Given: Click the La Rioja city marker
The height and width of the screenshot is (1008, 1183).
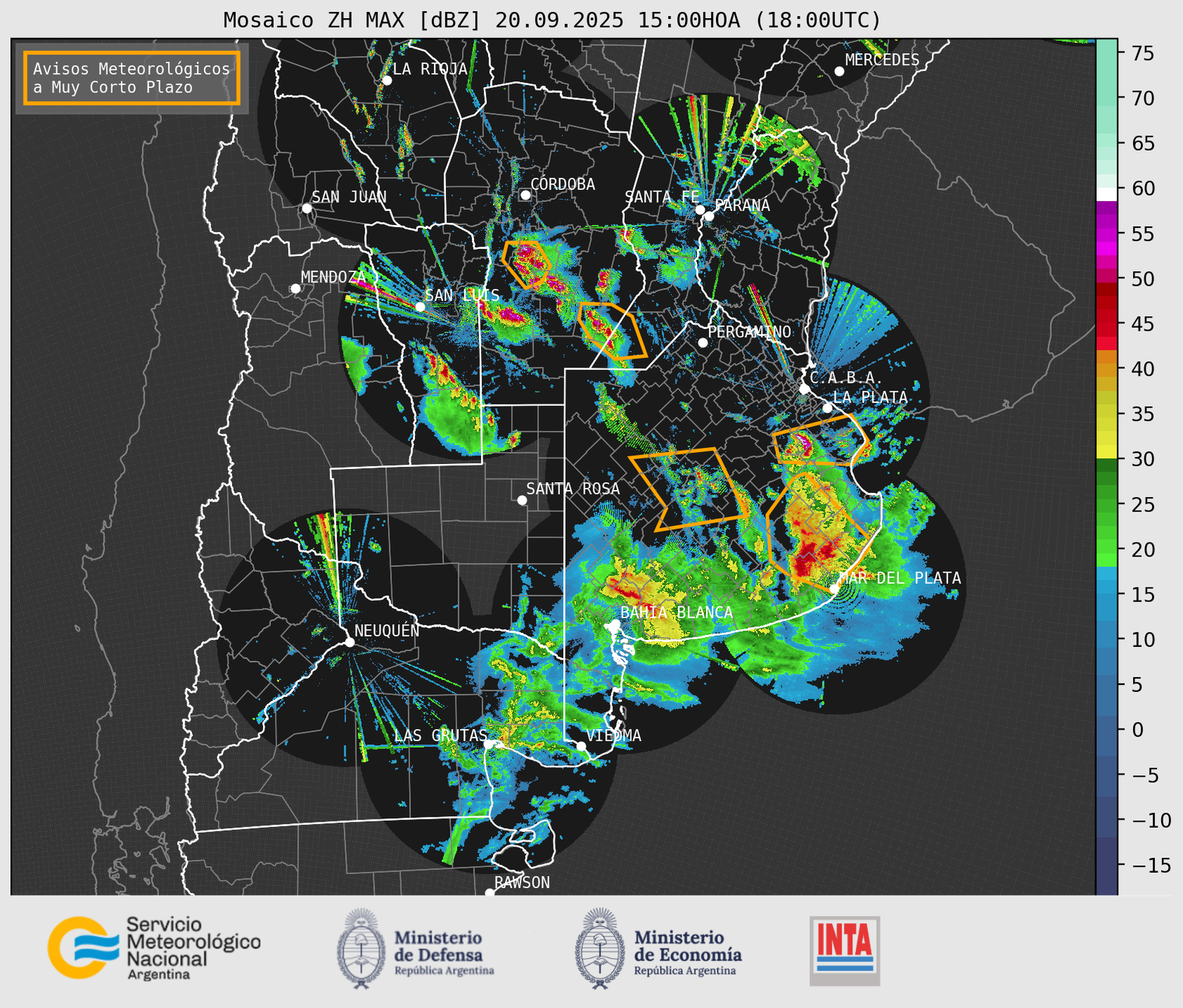Looking at the screenshot, I should tap(386, 81).
